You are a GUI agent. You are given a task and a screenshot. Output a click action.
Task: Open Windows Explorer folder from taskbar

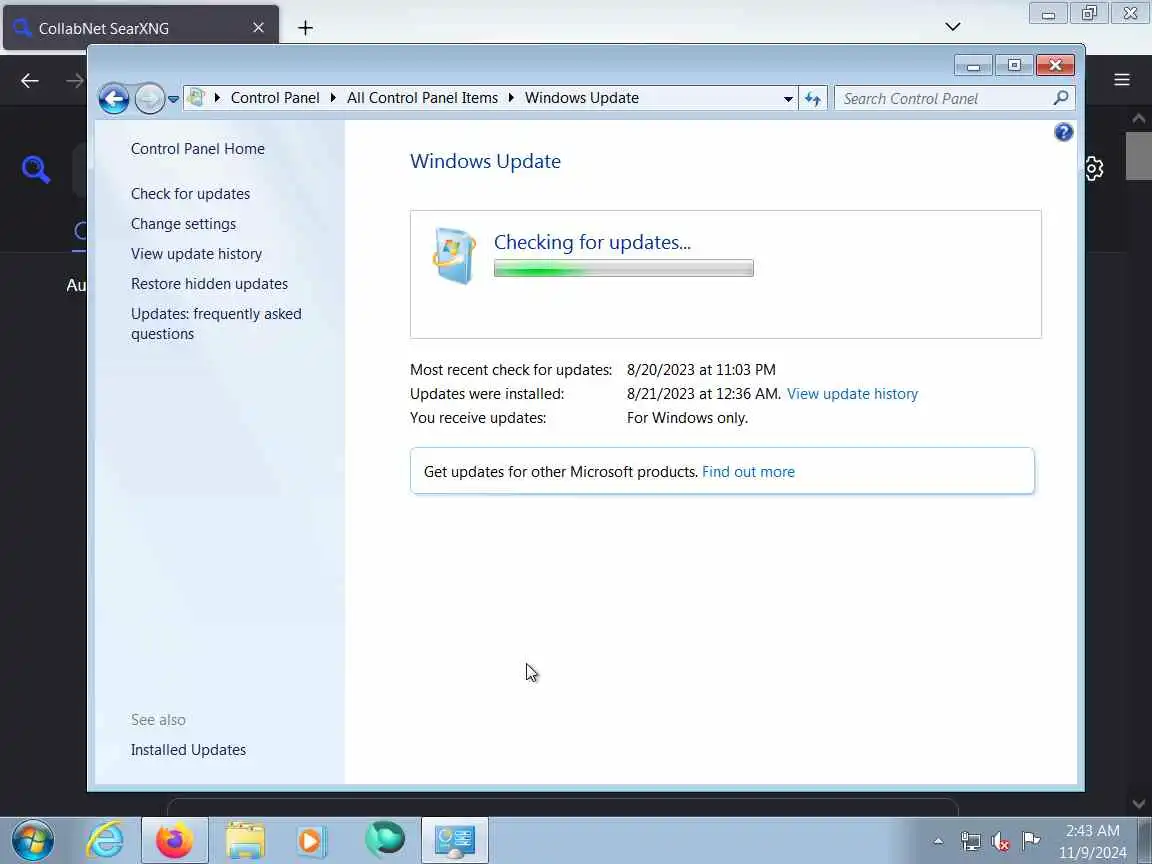[x=245, y=840]
